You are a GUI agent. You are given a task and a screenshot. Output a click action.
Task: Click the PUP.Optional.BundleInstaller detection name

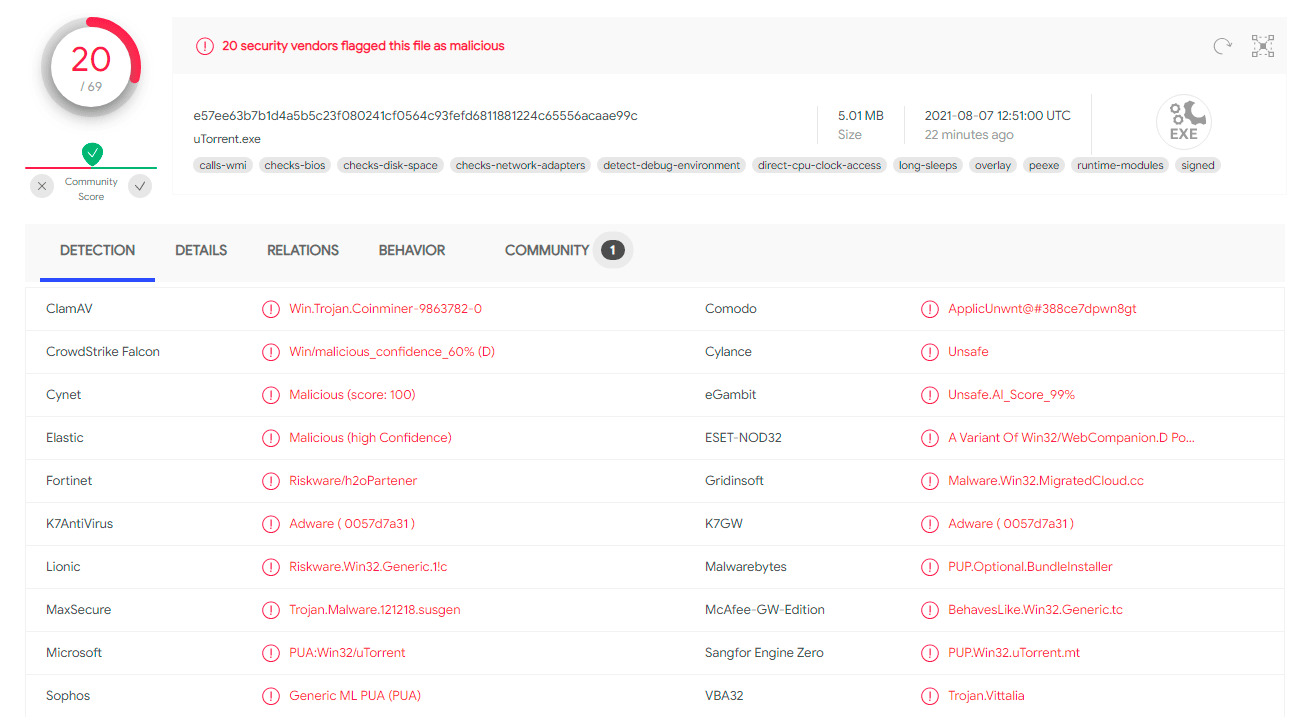point(1031,567)
